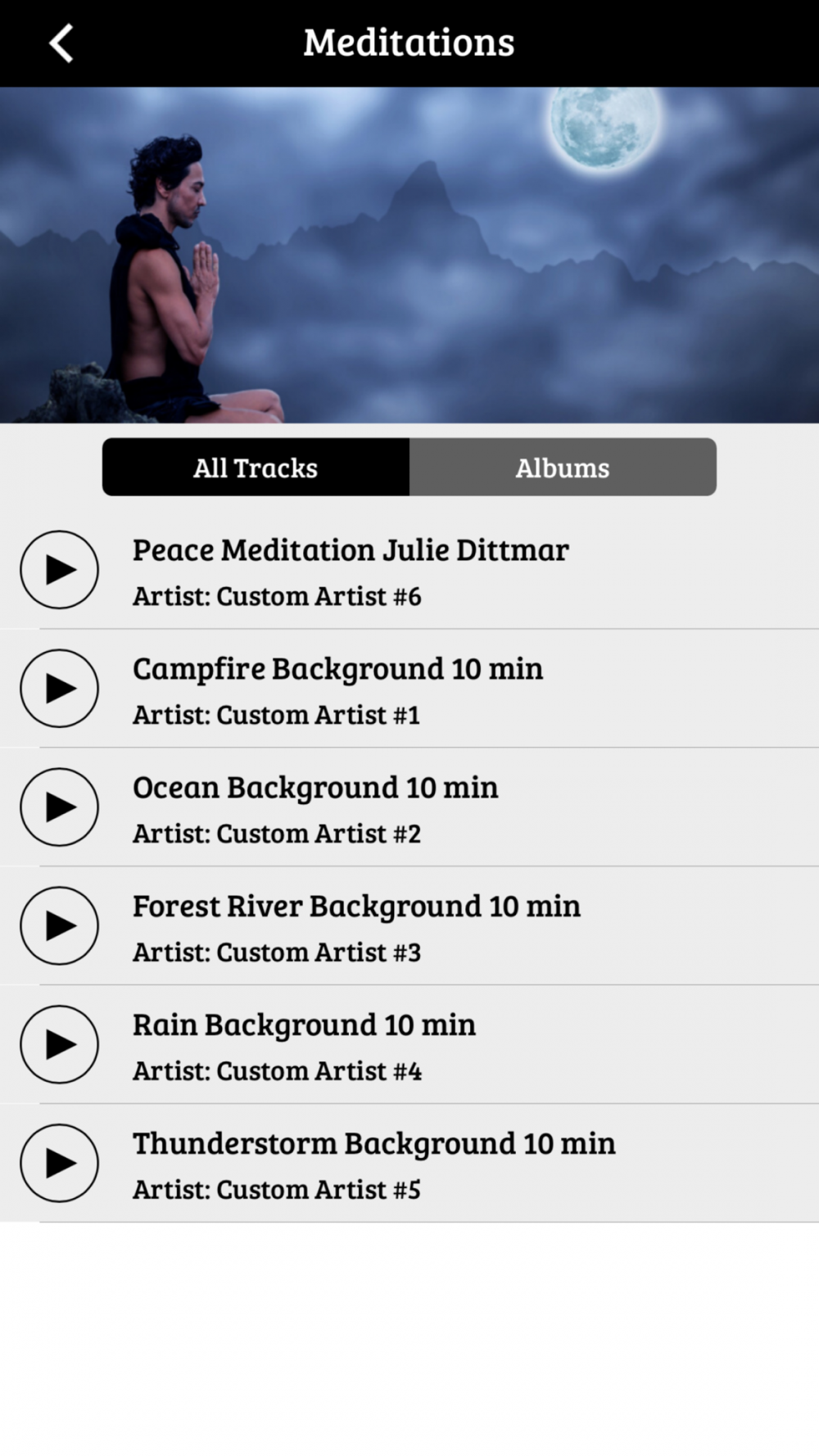
Task: Open the Peace Meditation Julie Dittmar title
Action: 351,549
